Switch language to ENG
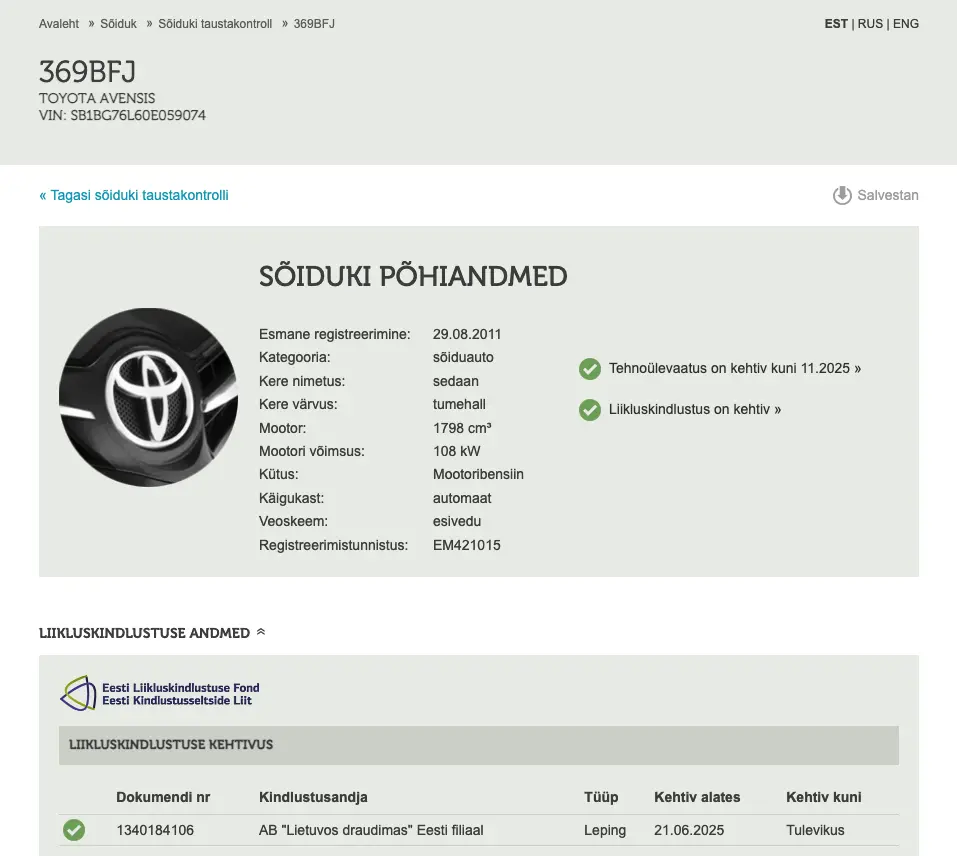This screenshot has height=856, width=957. tap(906, 24)
